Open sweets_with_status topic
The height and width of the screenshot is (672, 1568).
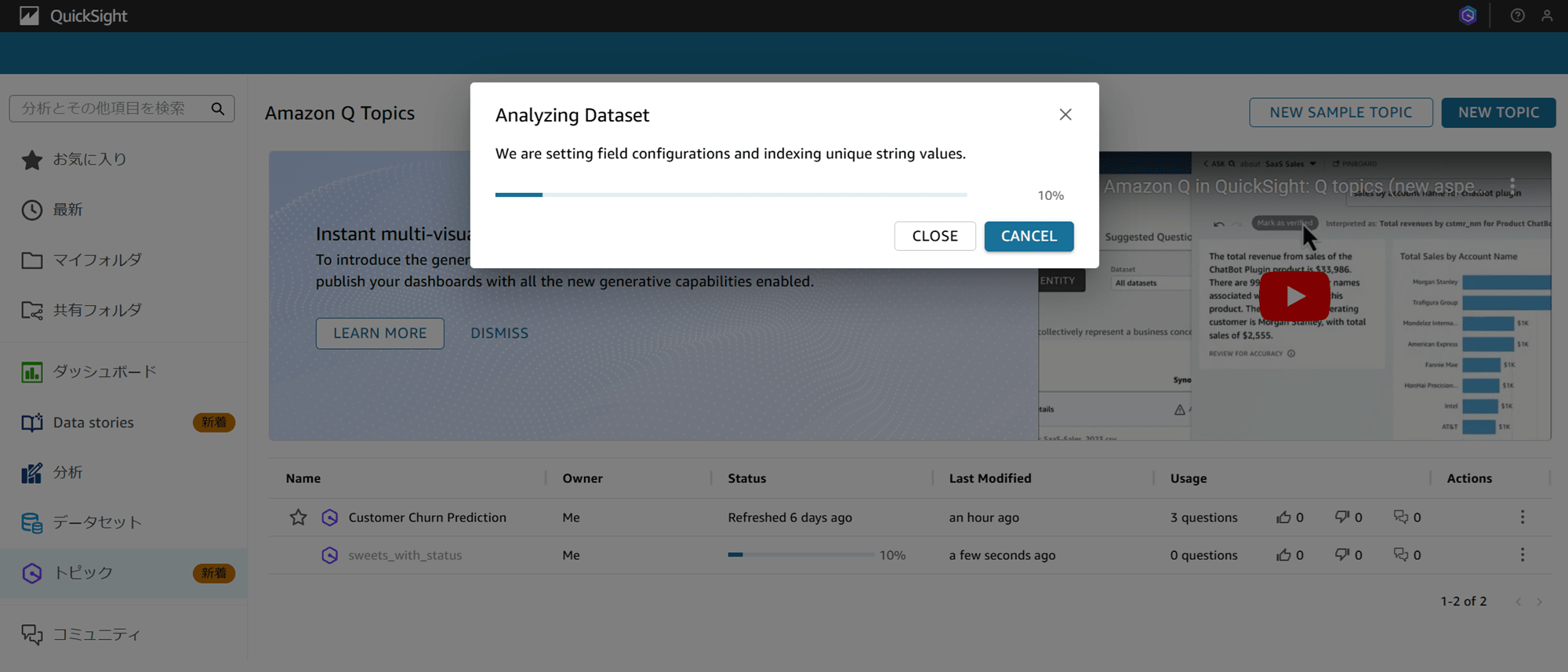point(405,555)
